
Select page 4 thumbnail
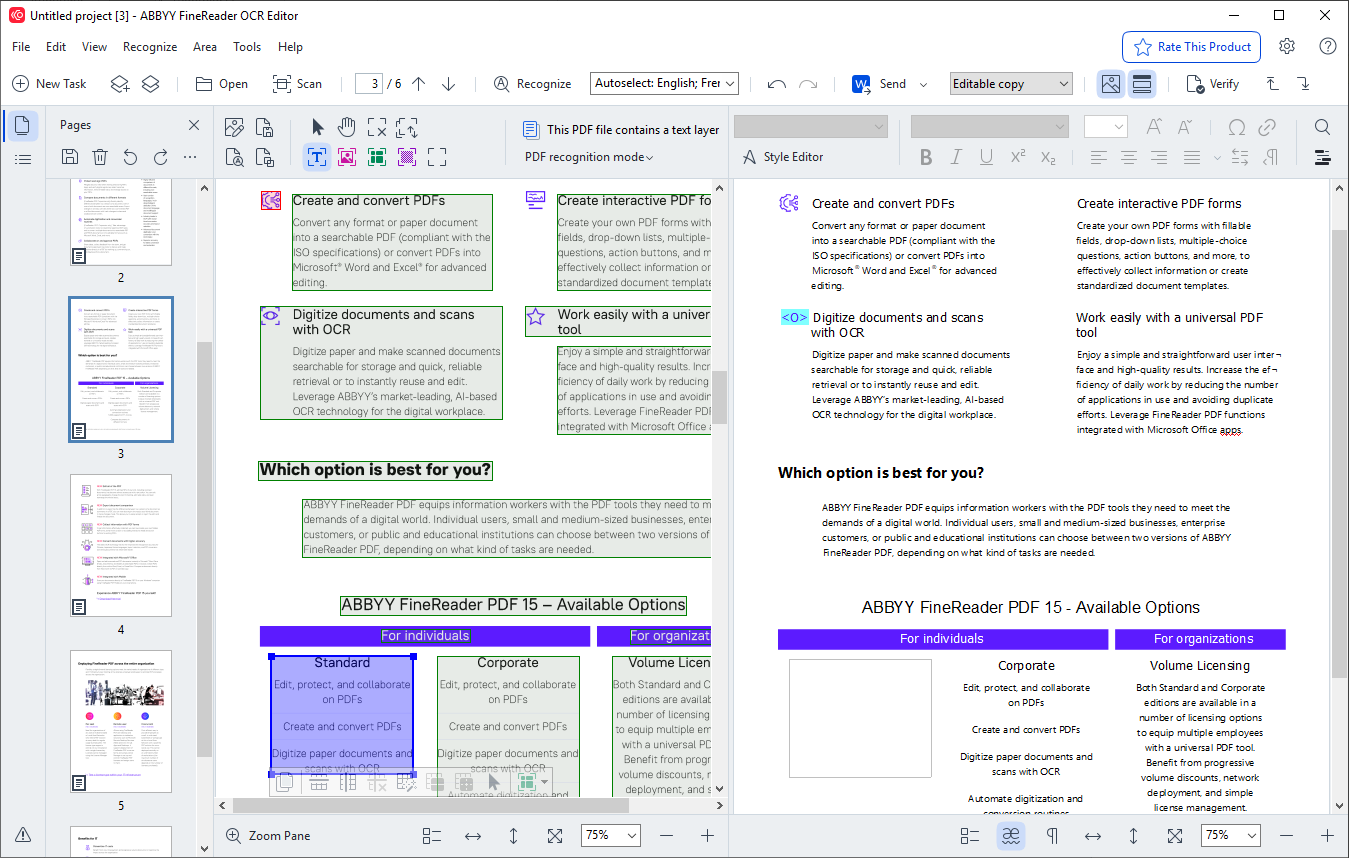pos(121,545)
